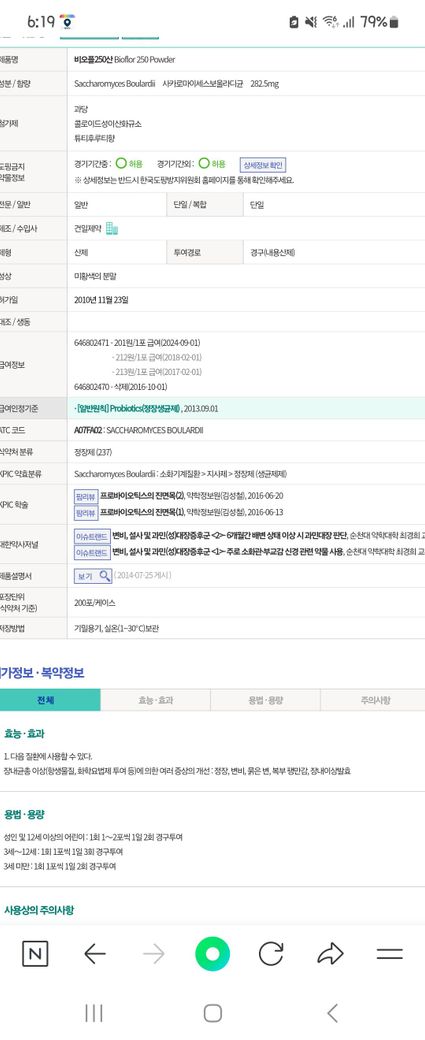Open the 상세정보 확인 button
The image size is (425, 1040).
[x=263, y=164]
